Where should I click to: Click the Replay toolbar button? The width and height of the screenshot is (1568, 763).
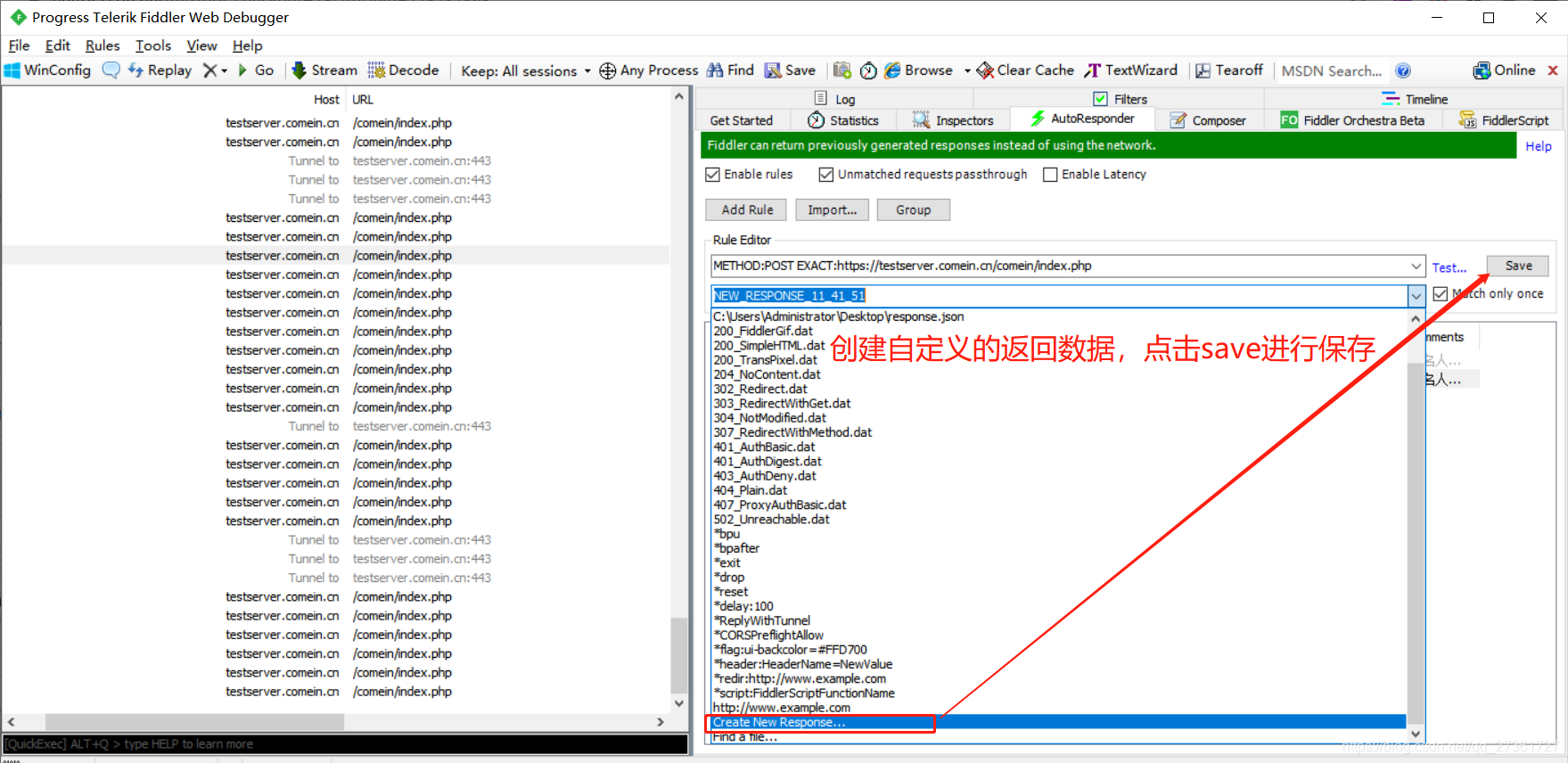160,70
